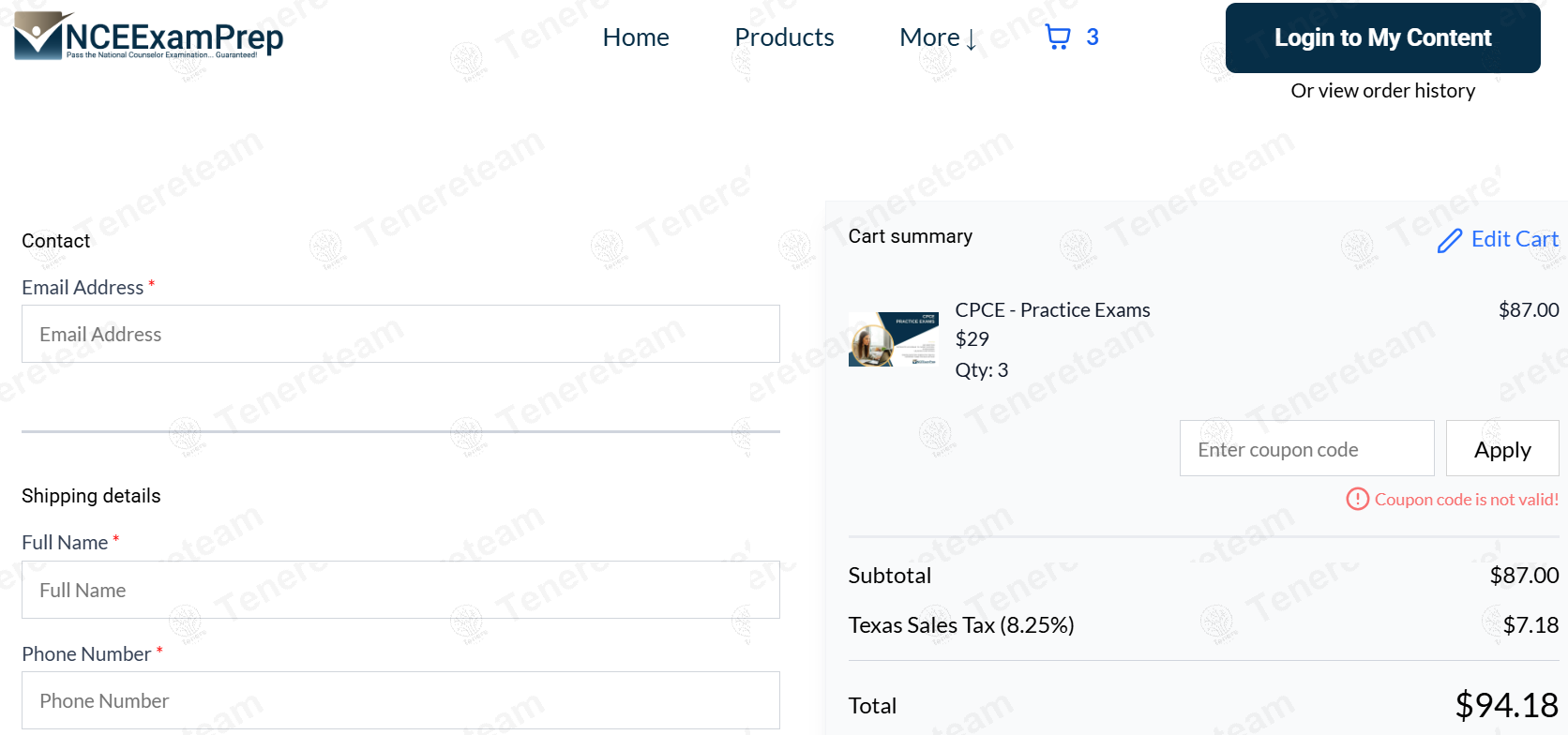Click the CPCE - Practice Exams title
This screenshot has width=1568, height=735.
coord(1052,310)
